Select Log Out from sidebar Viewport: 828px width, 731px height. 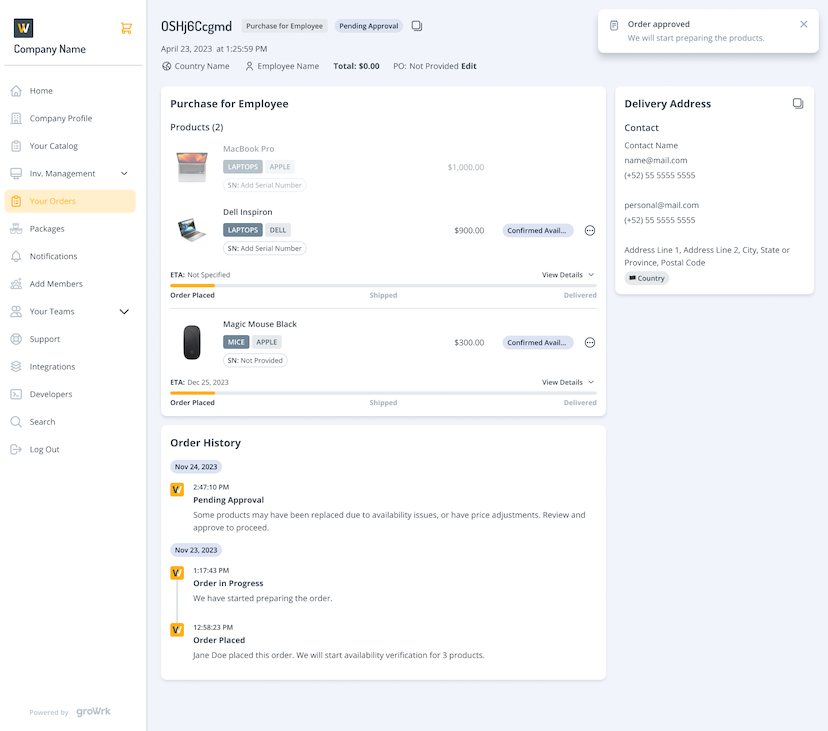click(44, 449)
